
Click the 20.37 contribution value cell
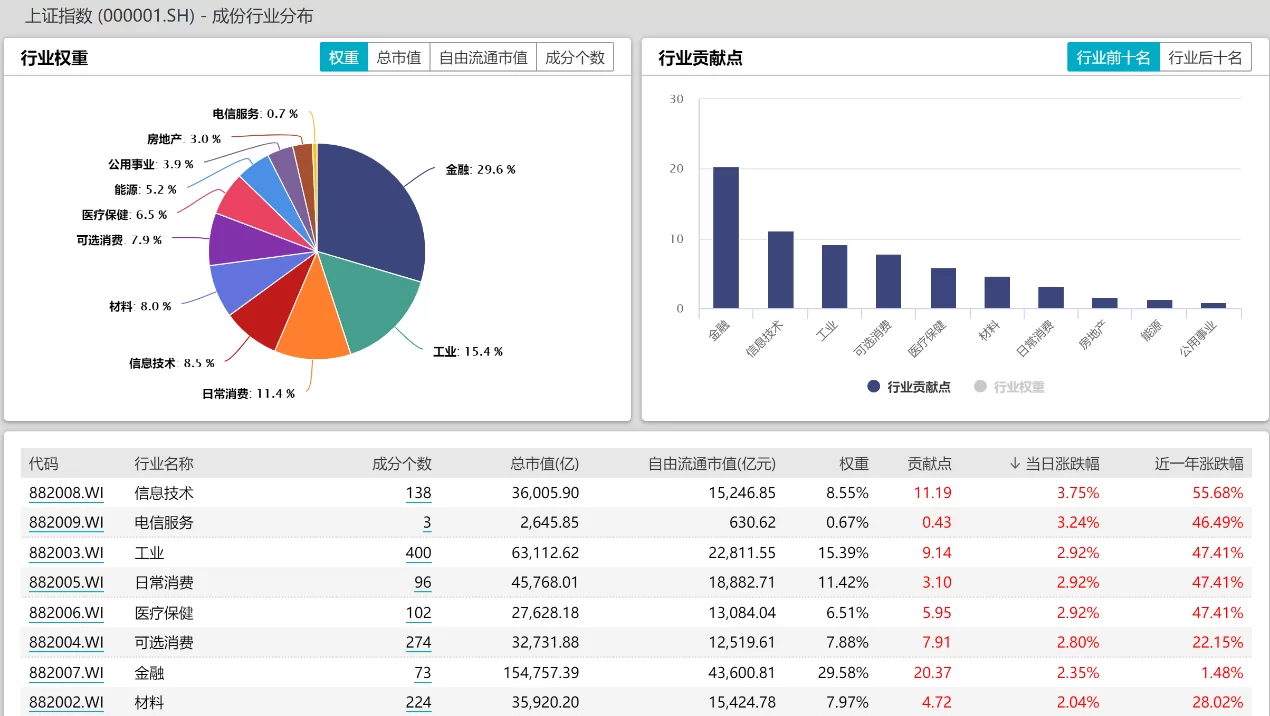pyautogui.click(x=932, y=673)
